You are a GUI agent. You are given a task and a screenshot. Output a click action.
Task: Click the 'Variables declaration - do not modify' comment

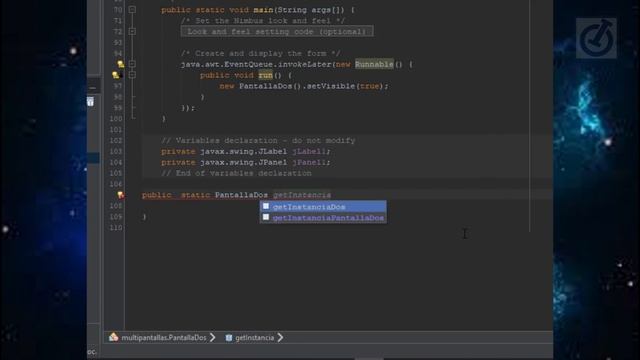[x=258, y=140]
